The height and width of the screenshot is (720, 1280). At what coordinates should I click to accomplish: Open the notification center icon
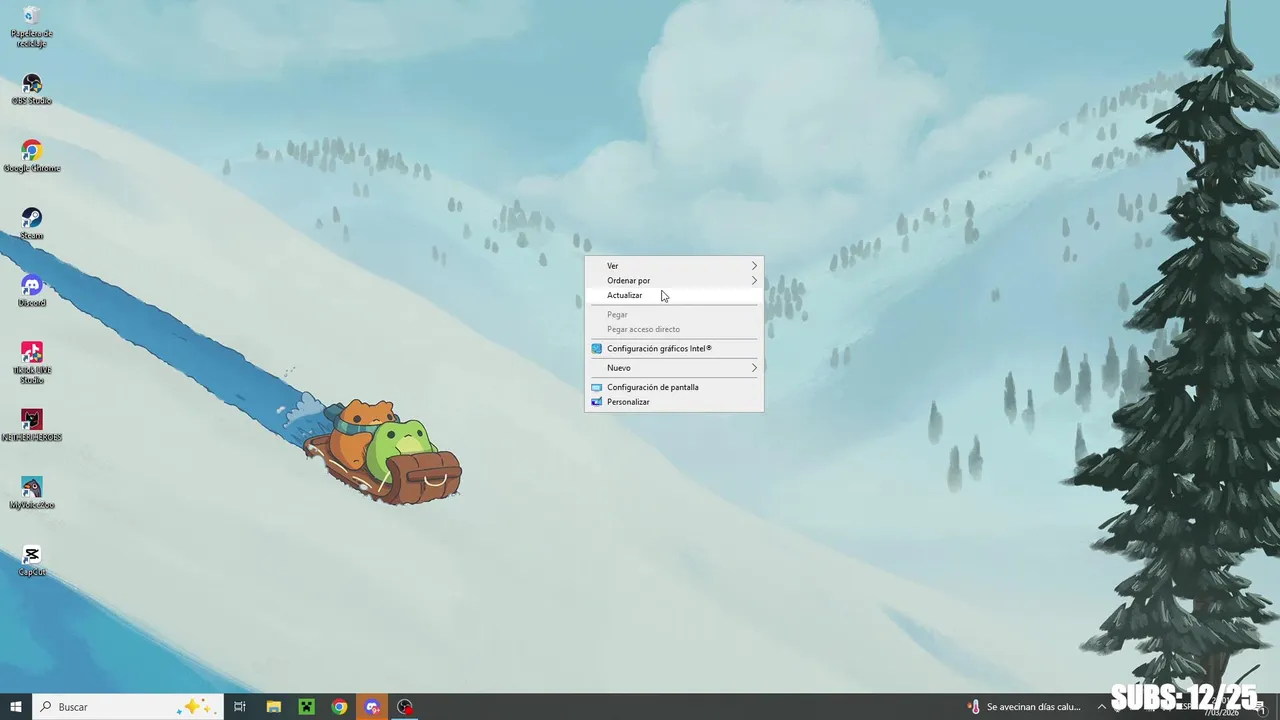click(1262, 708)
